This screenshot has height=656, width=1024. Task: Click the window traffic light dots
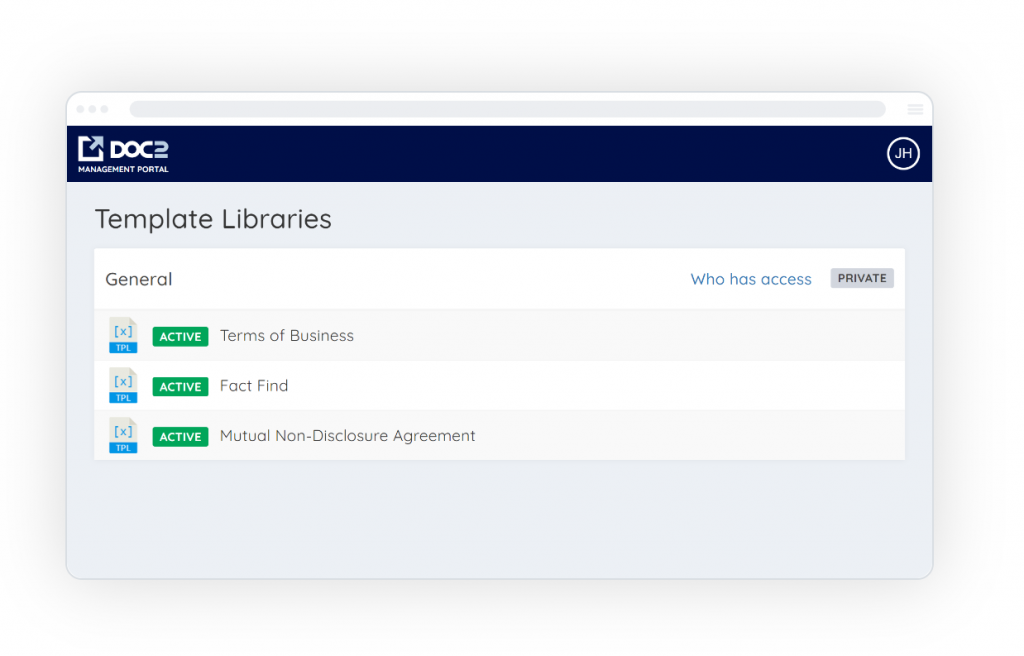coord(93,109)
